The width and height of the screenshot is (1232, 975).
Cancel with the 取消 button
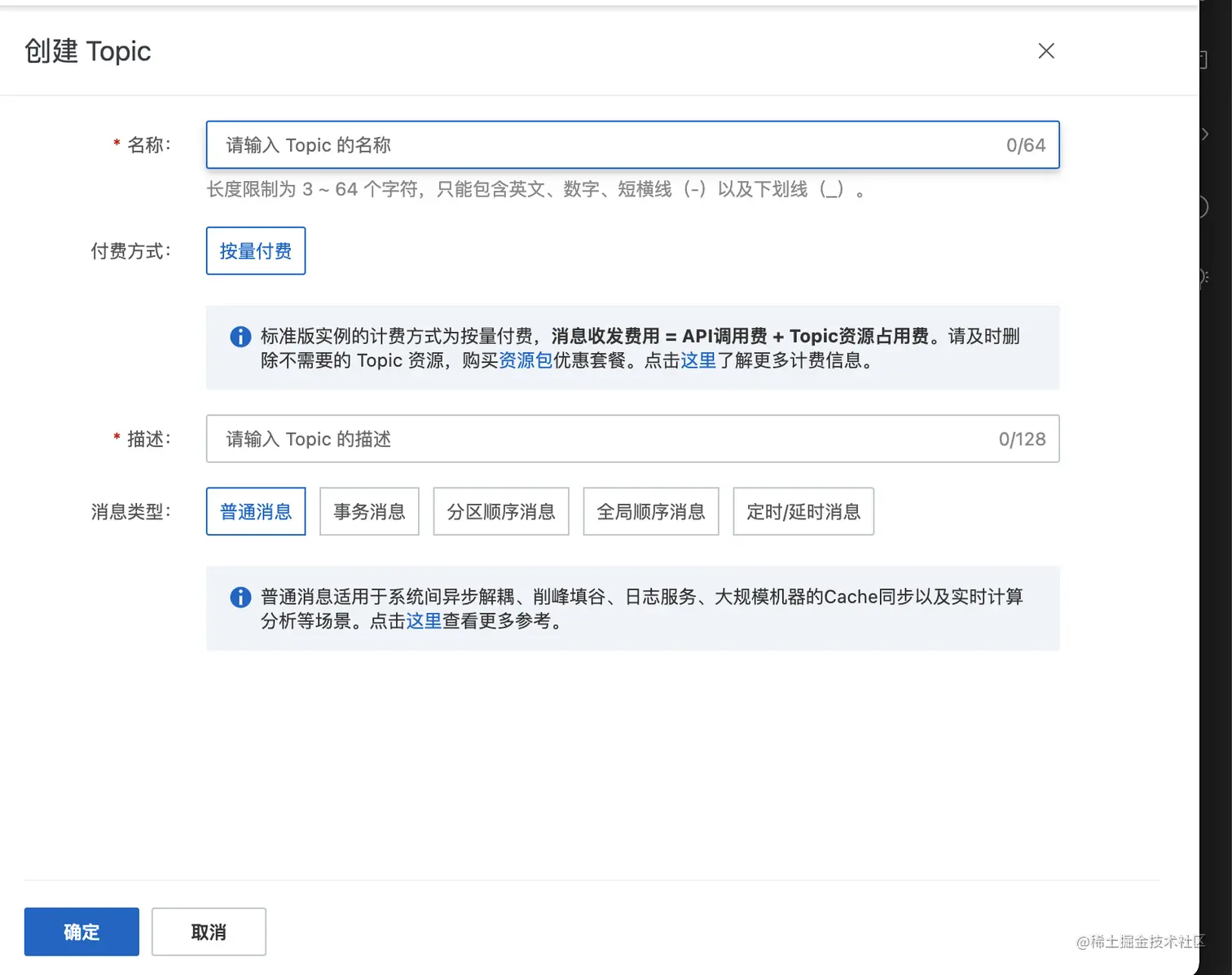pos(209,931)
